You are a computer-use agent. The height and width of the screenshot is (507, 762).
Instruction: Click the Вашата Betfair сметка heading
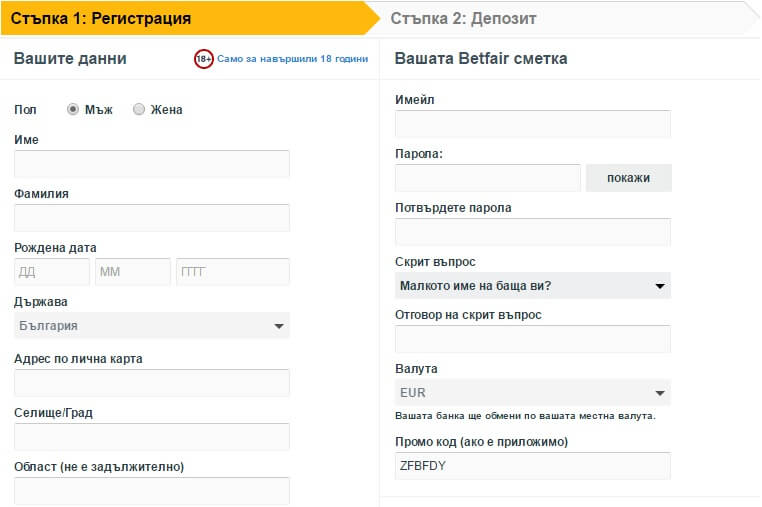481,58
